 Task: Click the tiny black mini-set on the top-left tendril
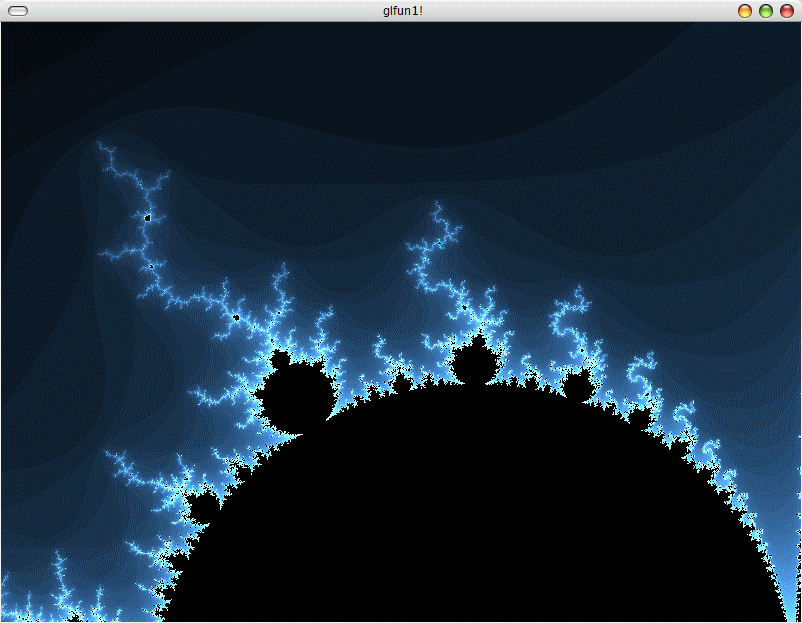coord(148,217)
